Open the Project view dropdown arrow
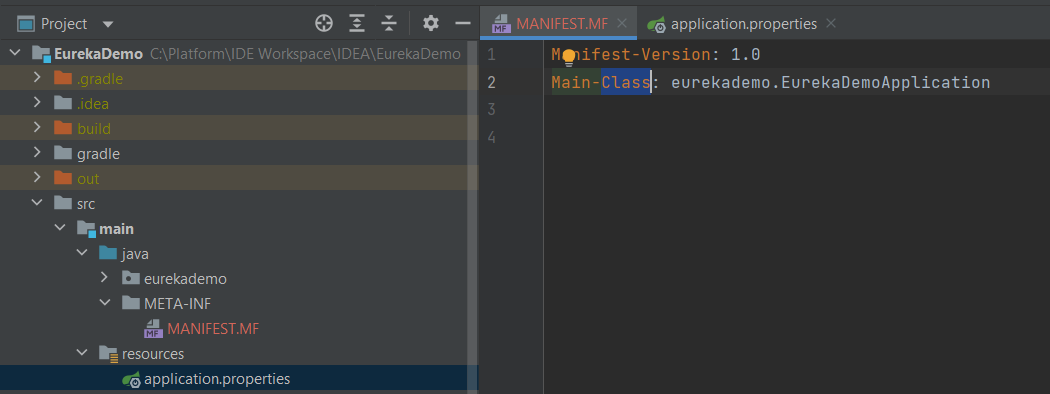 pyautogui.click(x=108, y=24)
